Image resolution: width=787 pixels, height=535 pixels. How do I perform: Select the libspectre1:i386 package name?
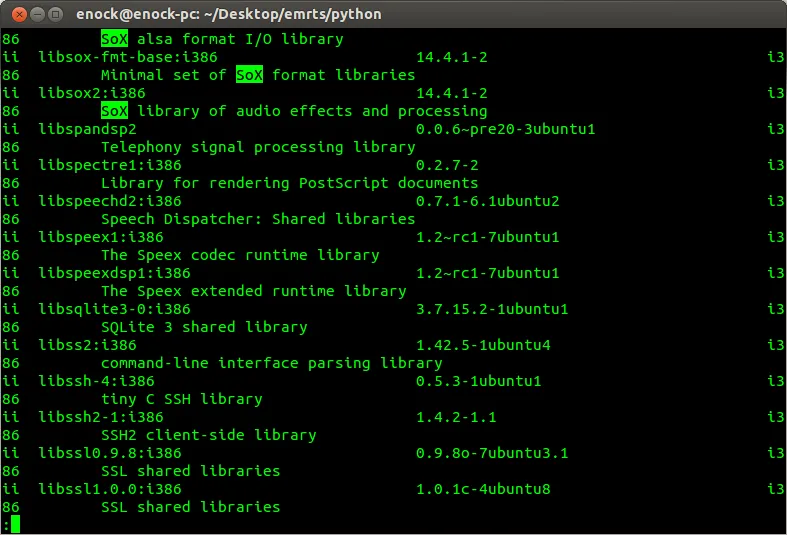110,165
